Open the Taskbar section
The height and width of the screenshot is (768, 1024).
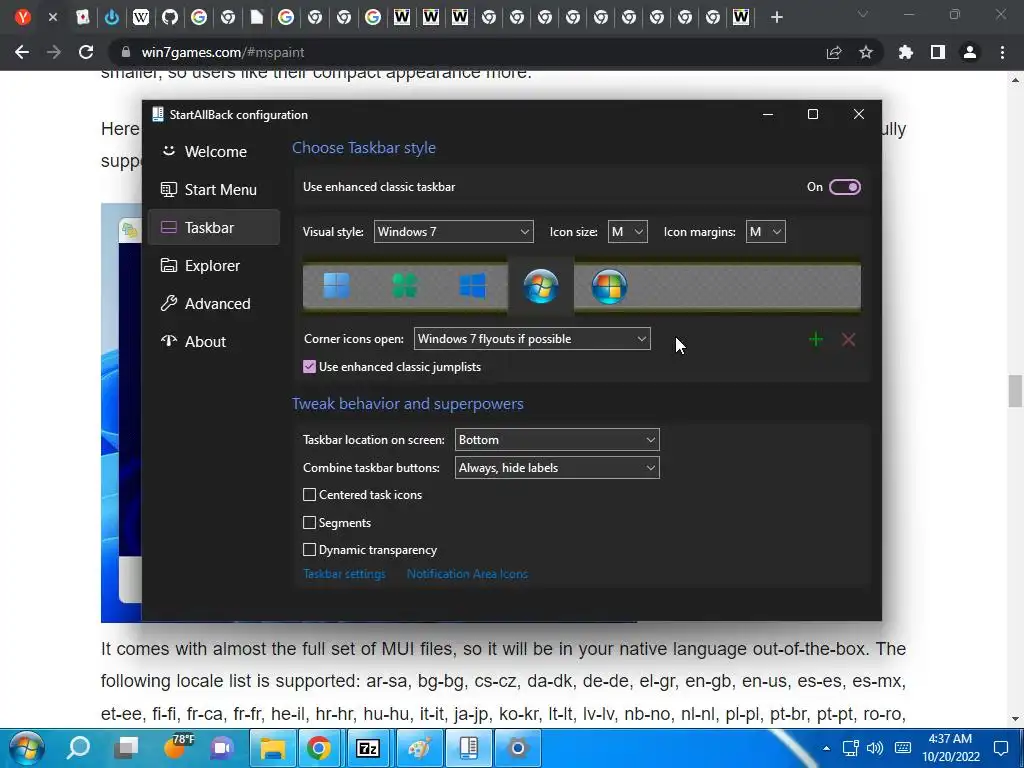pyautogui.click(x=214, y=227)
